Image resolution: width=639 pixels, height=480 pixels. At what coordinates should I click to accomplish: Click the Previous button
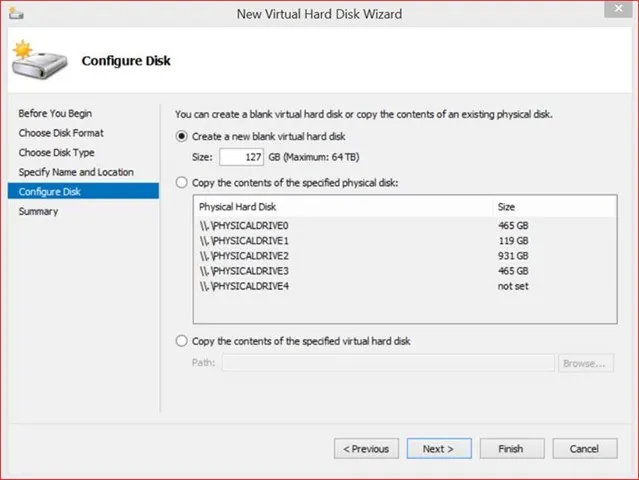click(x=366, y=449)
